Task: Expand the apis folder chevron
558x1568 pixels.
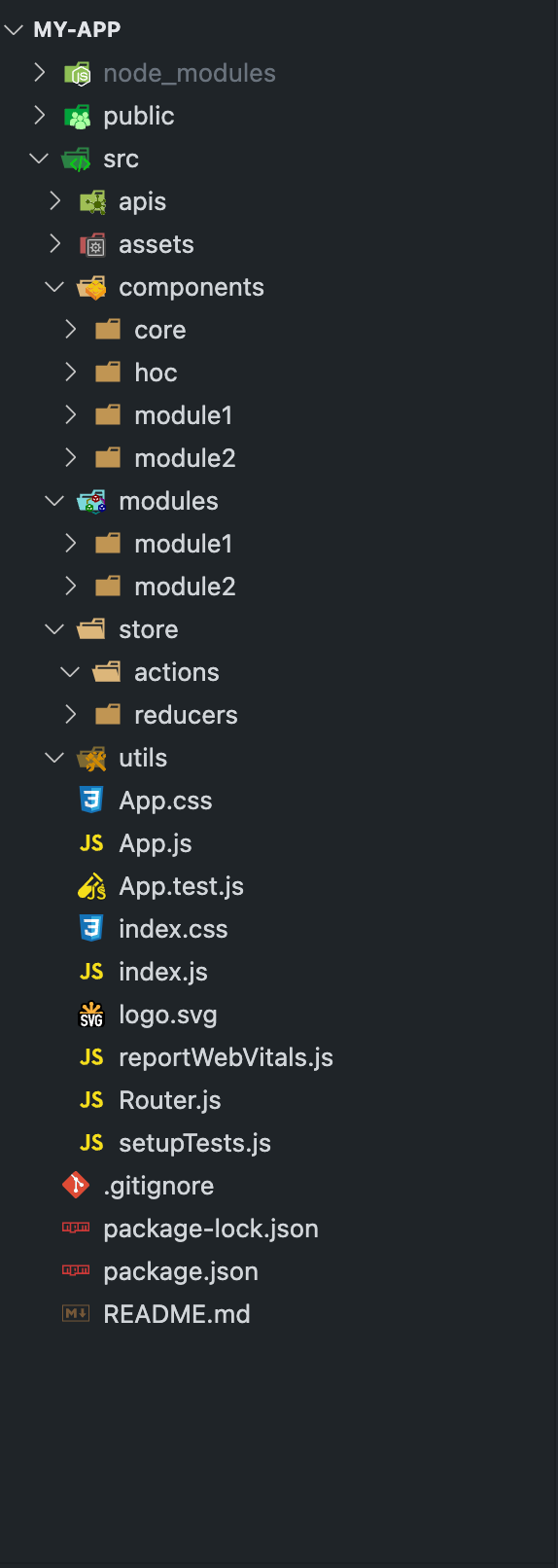Action: [55, 201]
